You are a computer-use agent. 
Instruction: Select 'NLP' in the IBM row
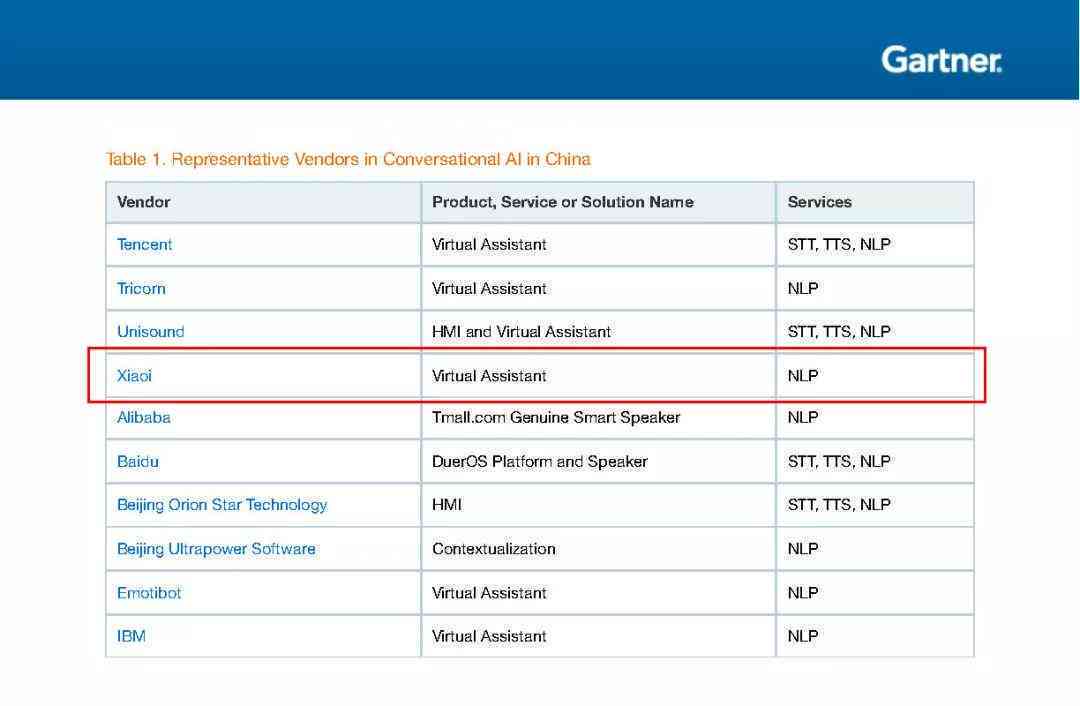tap(803, 636)
